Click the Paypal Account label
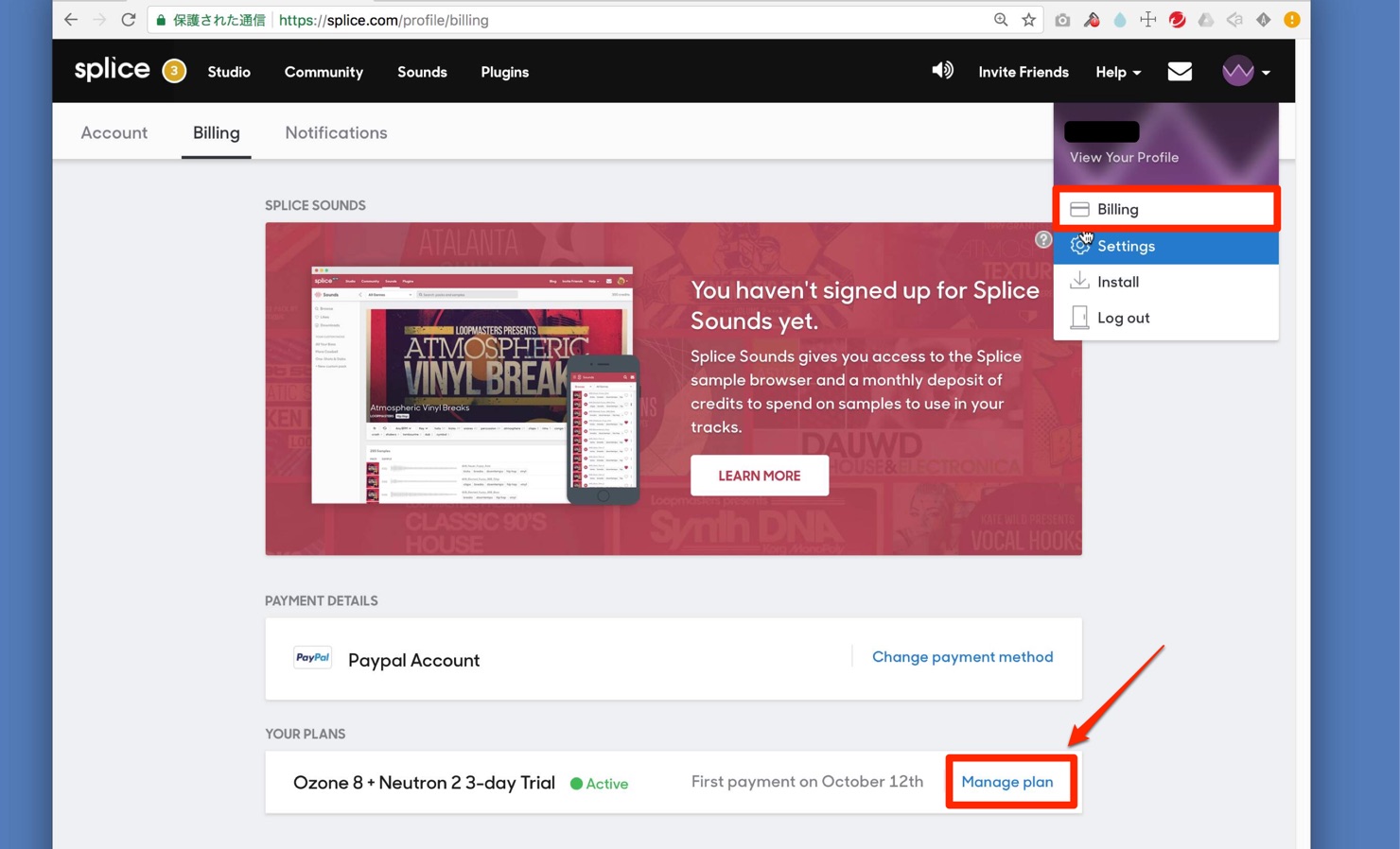 413,660
